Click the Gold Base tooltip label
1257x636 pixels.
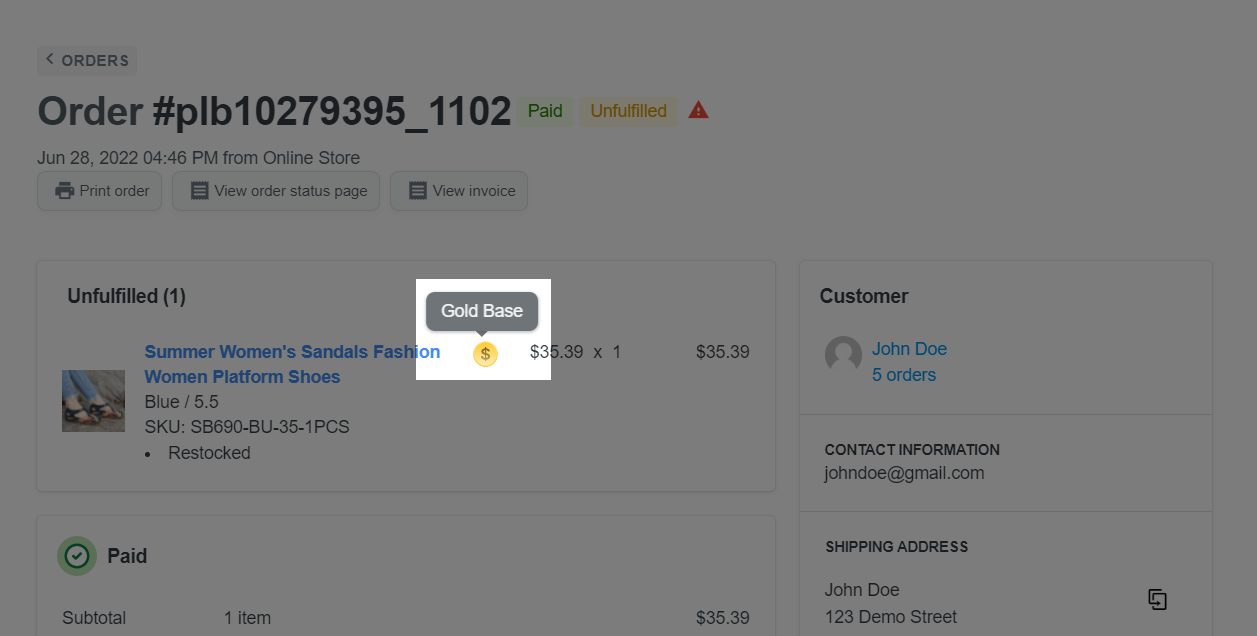(x=482, y=311)
